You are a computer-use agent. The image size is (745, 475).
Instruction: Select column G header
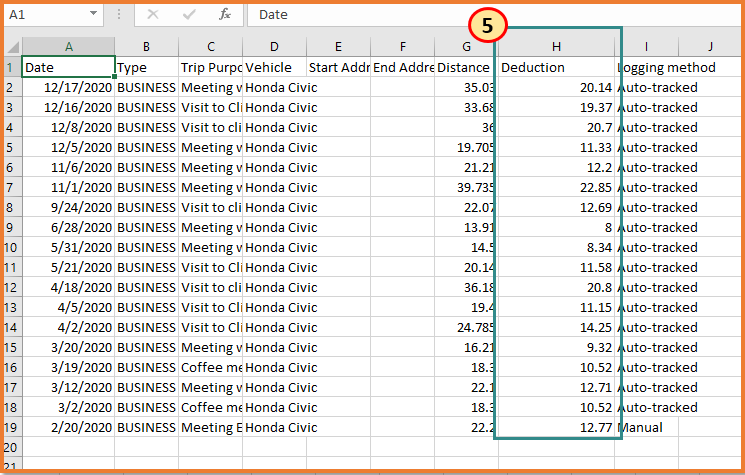click(466, 47)
